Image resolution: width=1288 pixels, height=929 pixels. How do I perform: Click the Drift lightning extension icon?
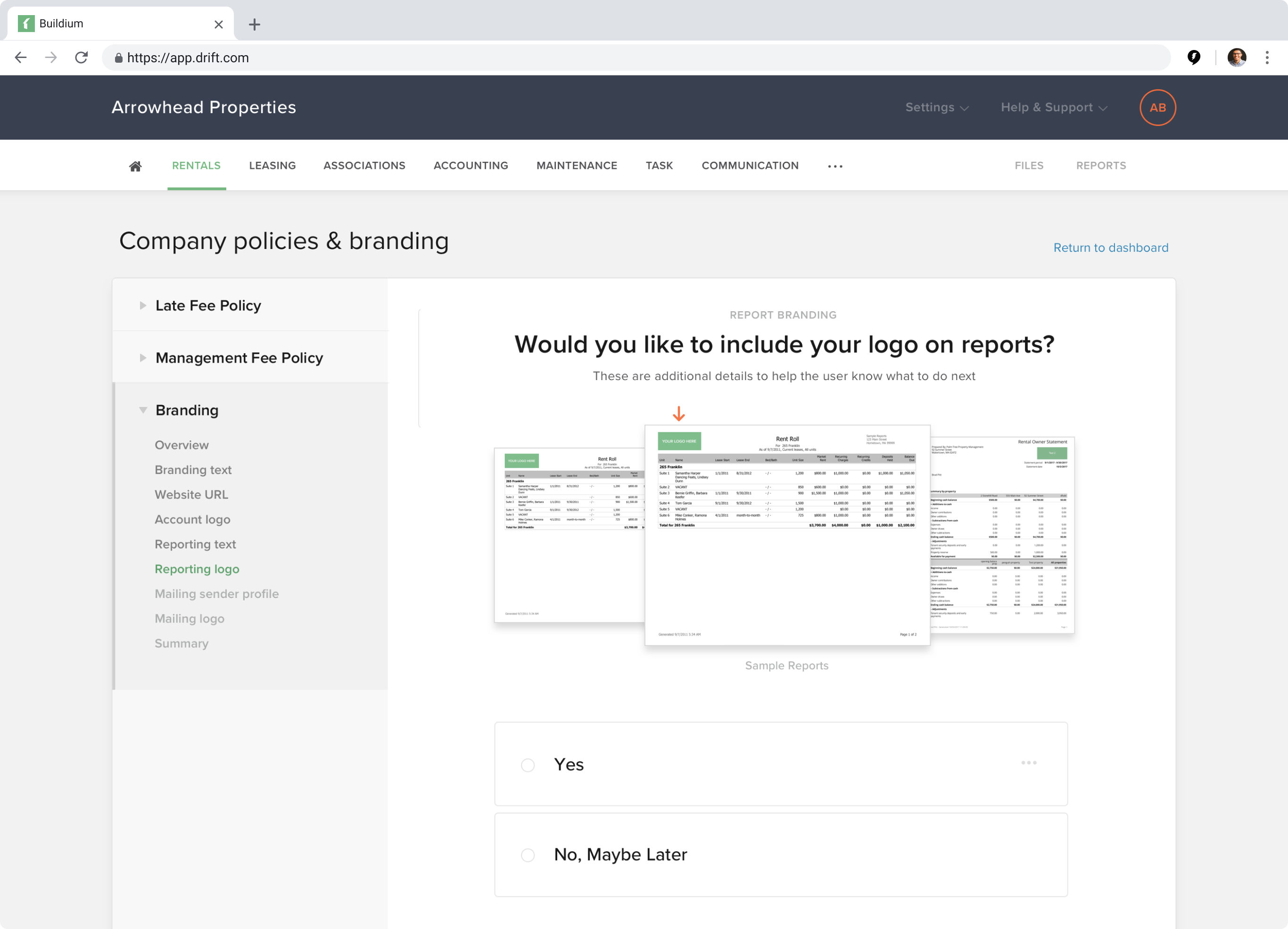pos(1194,58)
